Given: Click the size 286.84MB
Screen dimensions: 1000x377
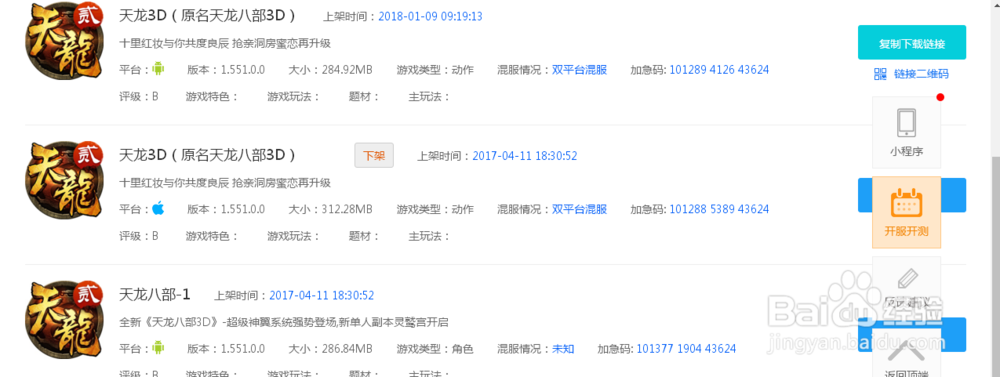Looking at the screenshot, I should click(x=348, y=349).
